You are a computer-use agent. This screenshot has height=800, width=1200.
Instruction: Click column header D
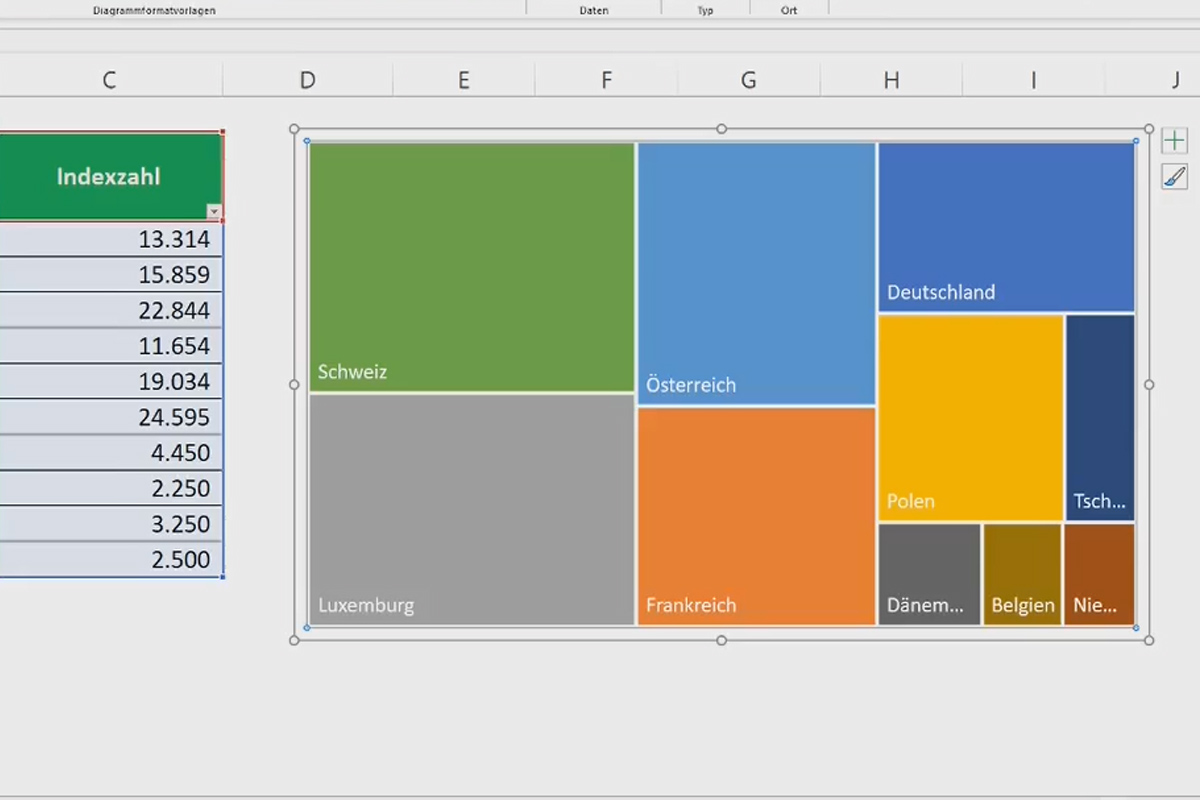coord(307,80)
